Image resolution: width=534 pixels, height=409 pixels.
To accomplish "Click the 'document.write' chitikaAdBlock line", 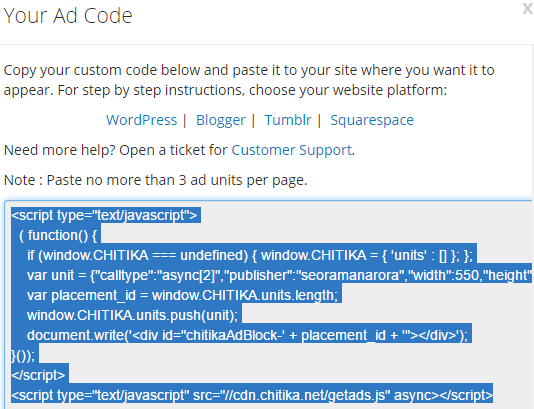I will tap(248, 335).
